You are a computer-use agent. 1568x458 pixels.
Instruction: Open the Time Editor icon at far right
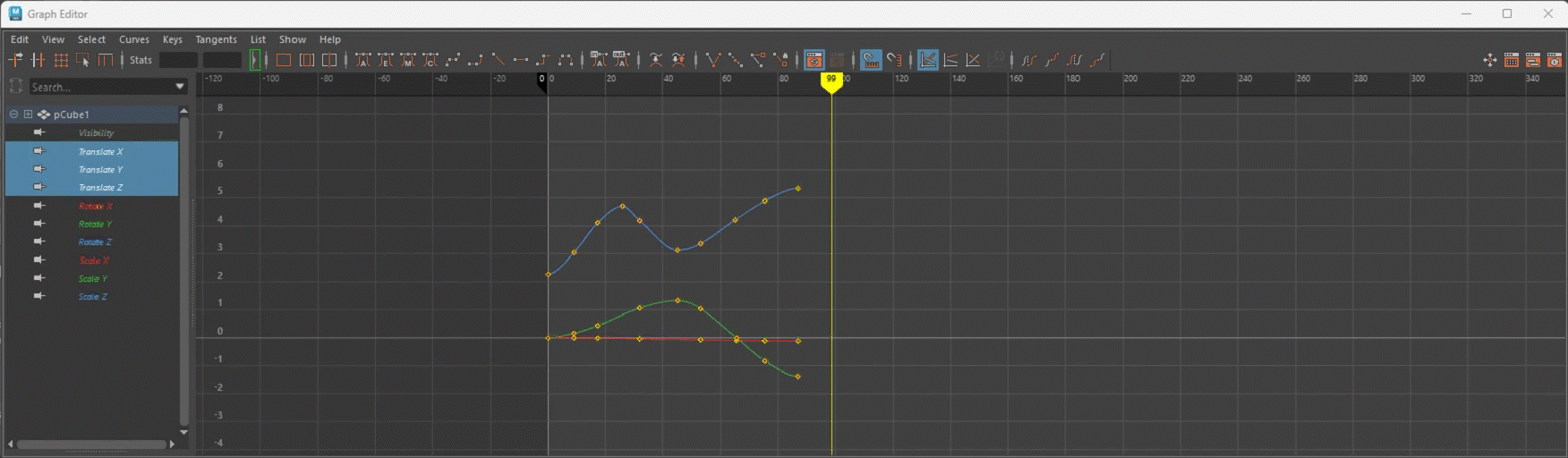tap(1555, 60)
